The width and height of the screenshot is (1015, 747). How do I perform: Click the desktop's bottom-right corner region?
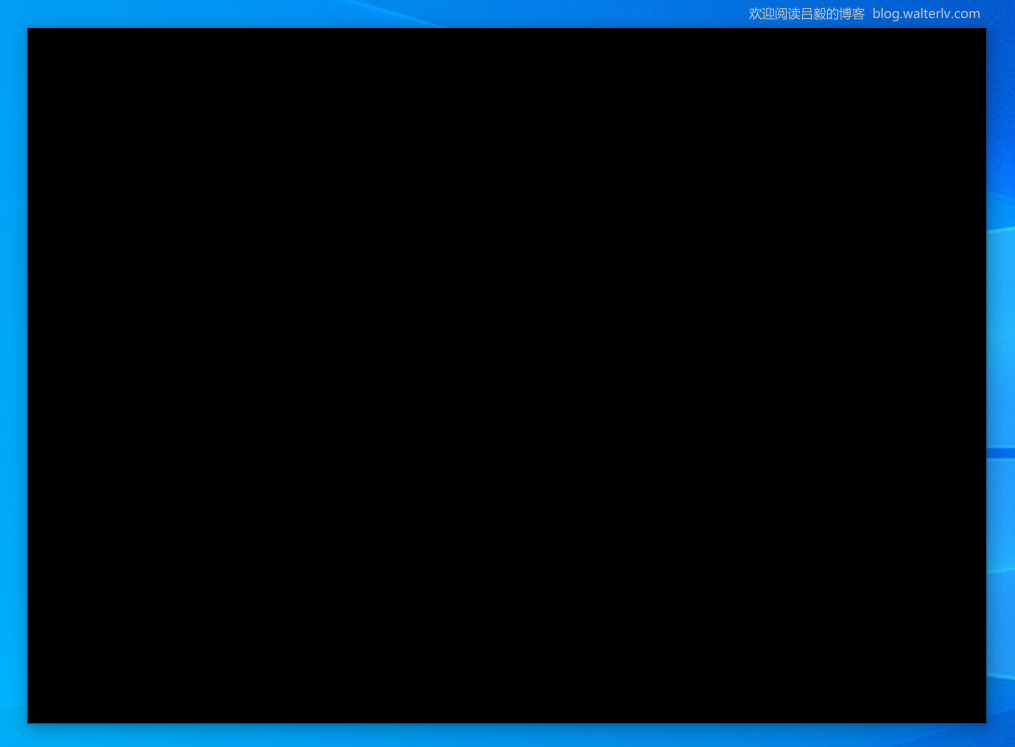coord(1005,738)
